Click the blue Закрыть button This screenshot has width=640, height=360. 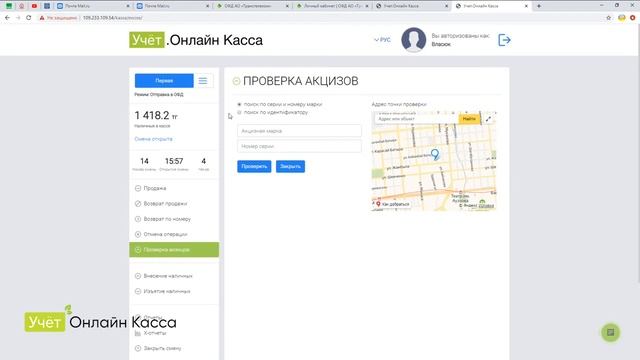point(290,167)
